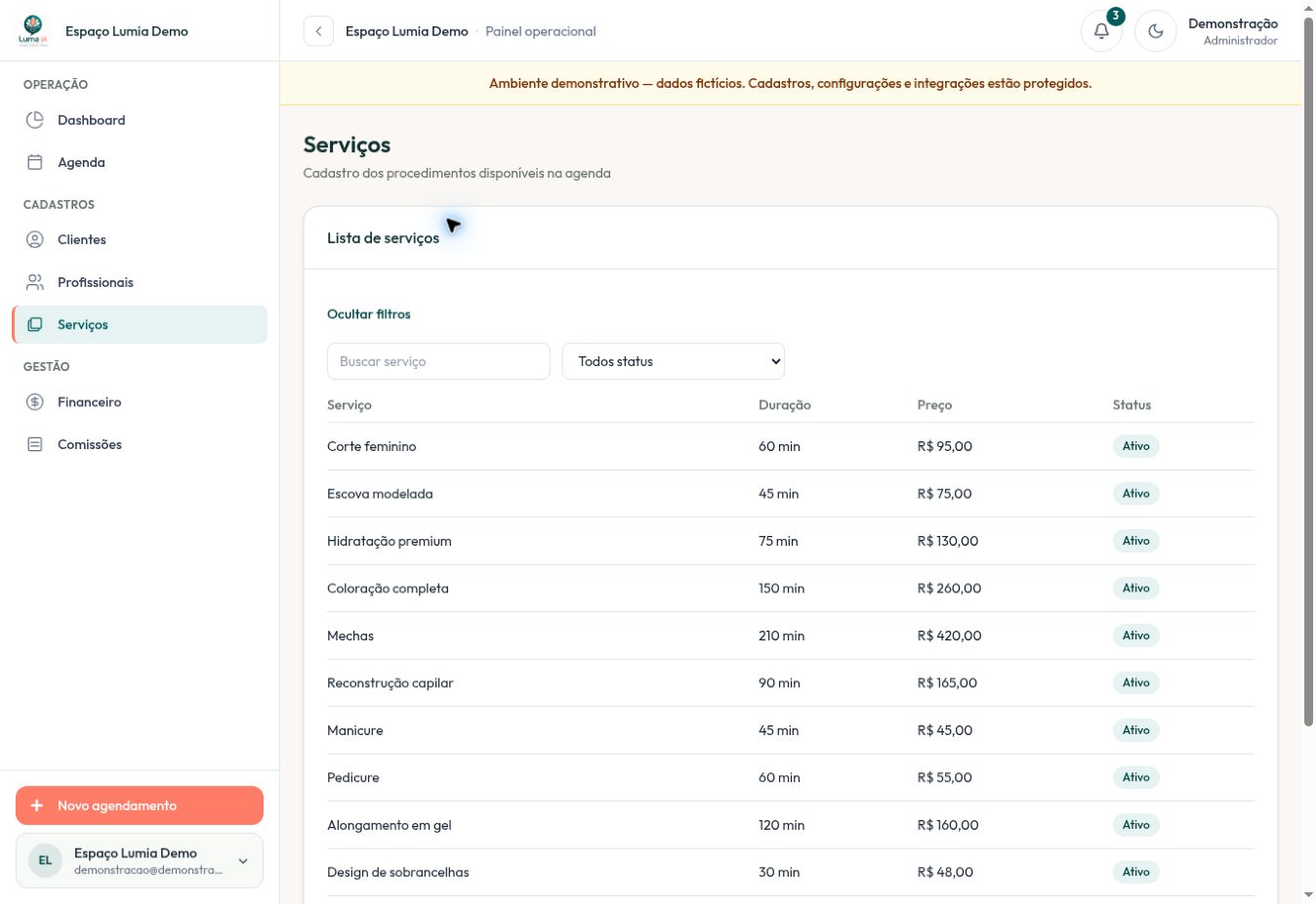The width and height of the screenshot is (1316, 904).
Task: Click Espaço Lumia Demo breadcrumb link
Action: coord(407,31)
